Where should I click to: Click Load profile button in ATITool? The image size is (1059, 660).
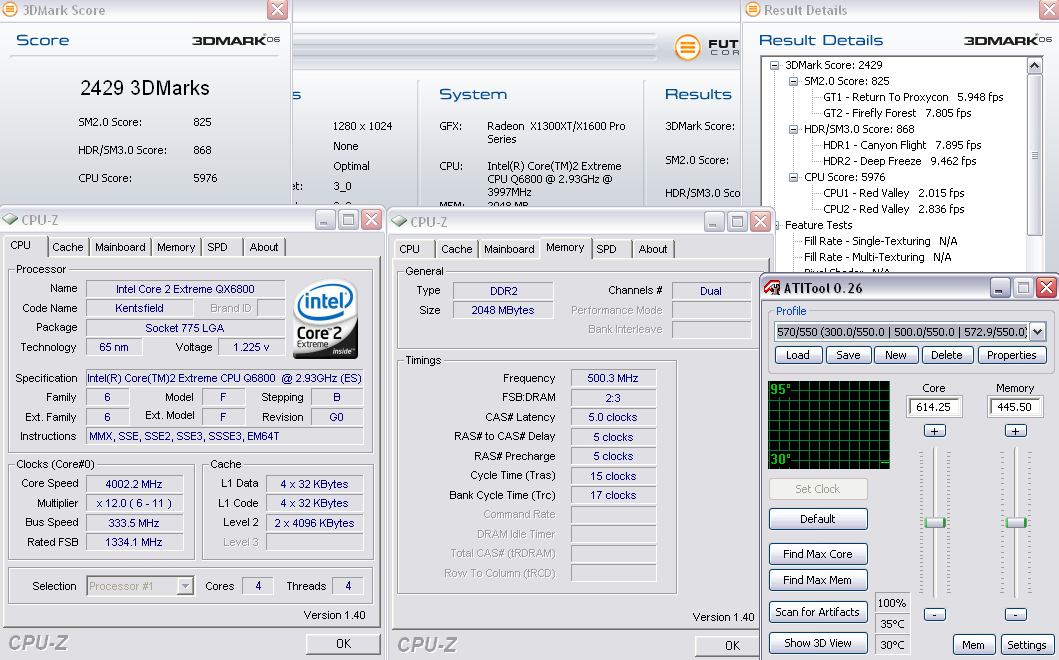[x=798, y=355]
